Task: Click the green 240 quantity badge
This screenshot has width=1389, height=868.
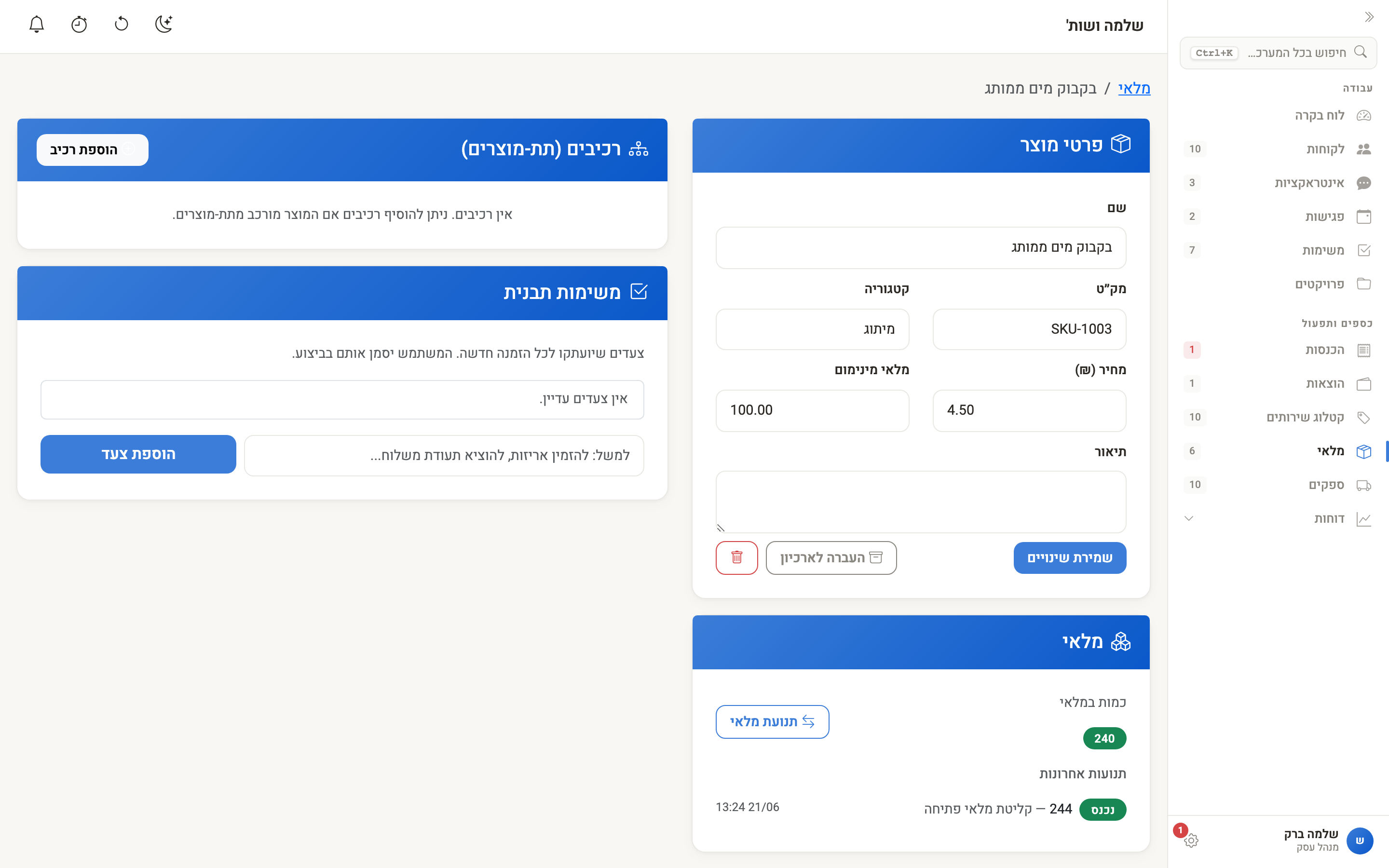Action: (1104, 738)
